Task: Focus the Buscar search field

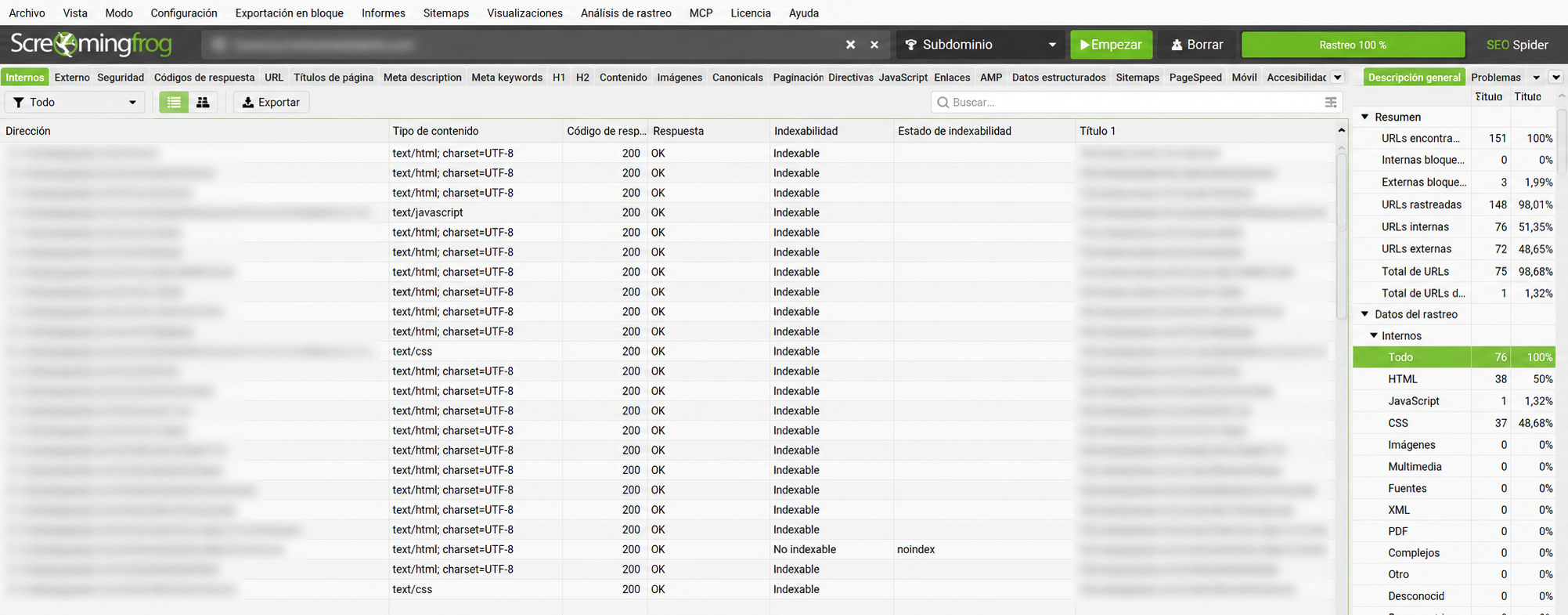Action: (x=1137, y=103)
